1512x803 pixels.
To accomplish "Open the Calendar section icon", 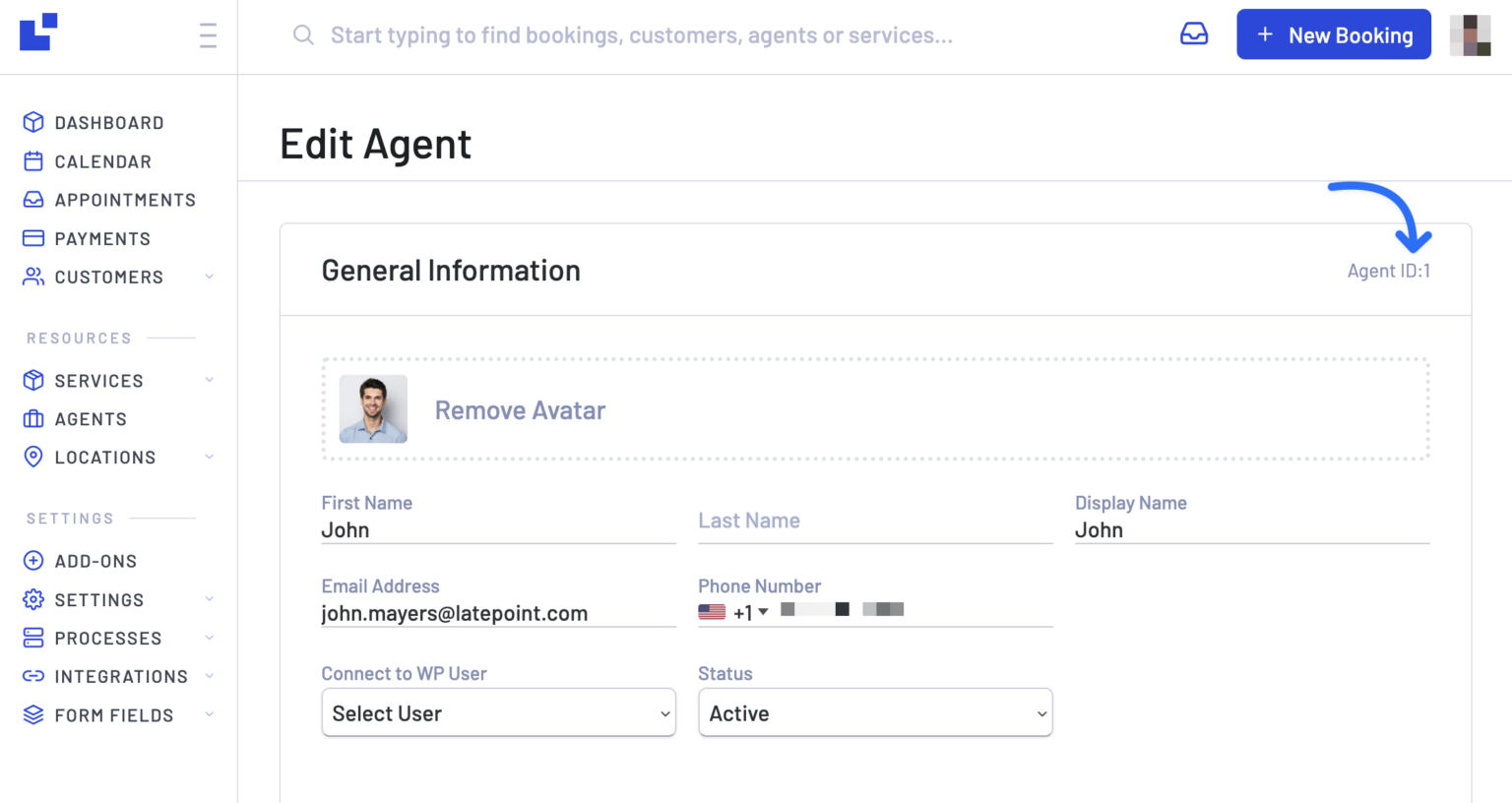I will point(32,161).
